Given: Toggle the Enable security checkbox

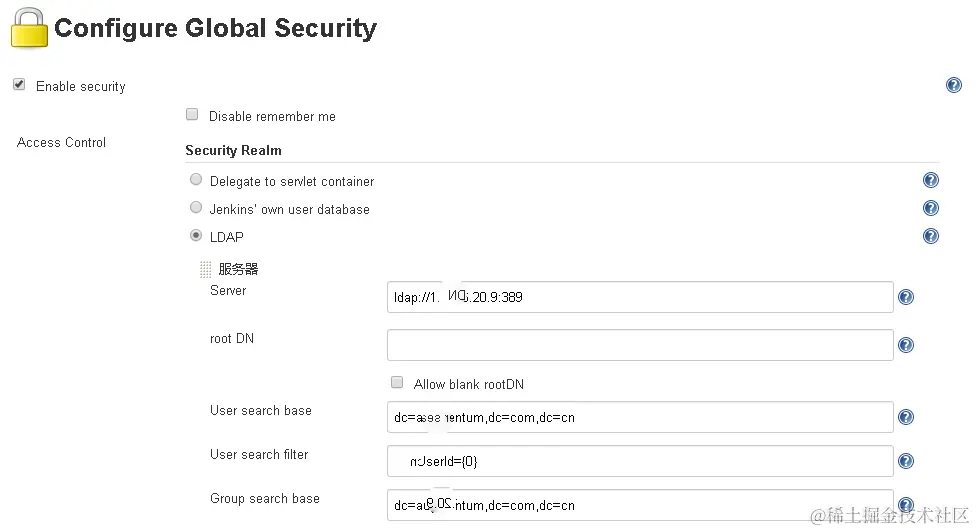Looking at the screenshot, I should coord(19,85).
